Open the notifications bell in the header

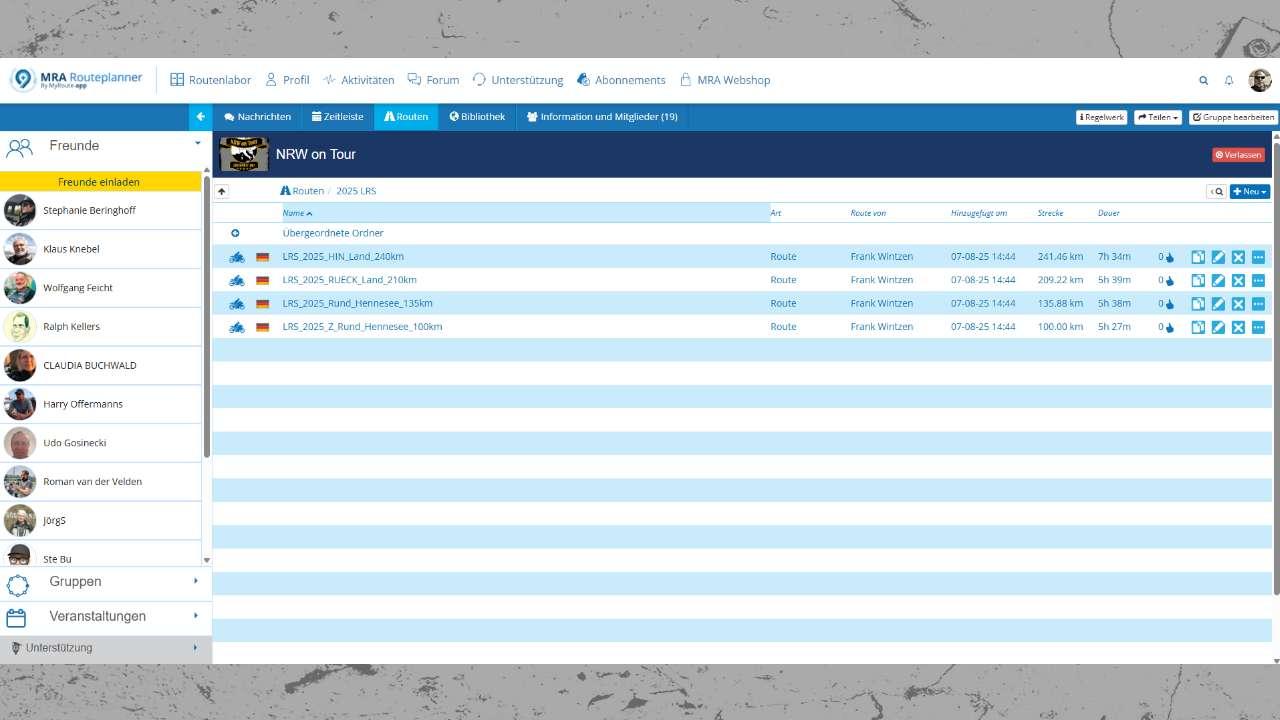coord(1230,79)
